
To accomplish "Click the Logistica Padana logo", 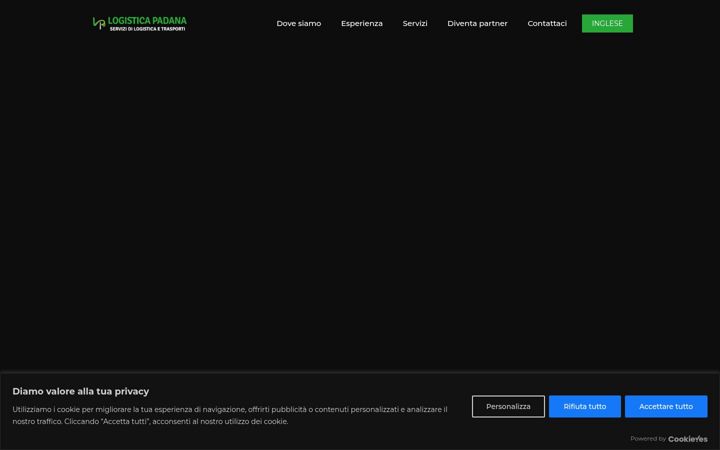I will pyautogui.click(x=140, y=23).
